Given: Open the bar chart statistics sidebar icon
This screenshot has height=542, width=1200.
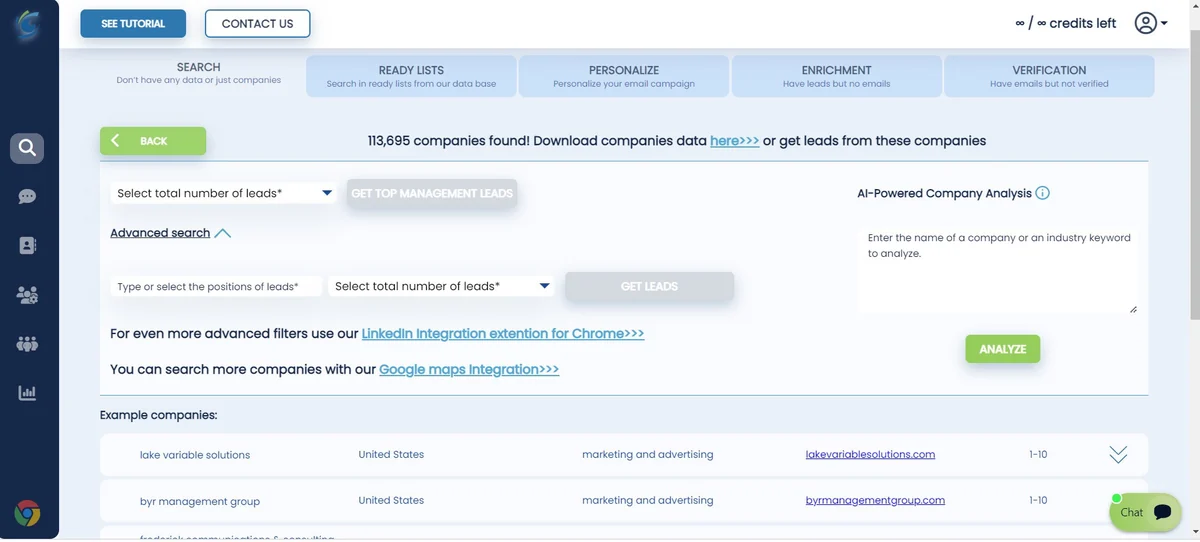Looking at the screenshot, I should tap(27, 393).
